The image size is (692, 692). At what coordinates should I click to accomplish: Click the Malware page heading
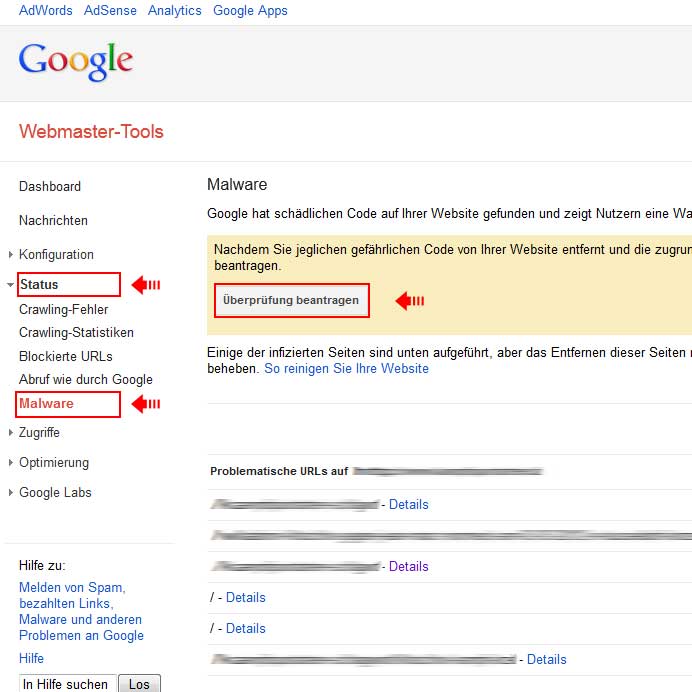click(237, 184)
